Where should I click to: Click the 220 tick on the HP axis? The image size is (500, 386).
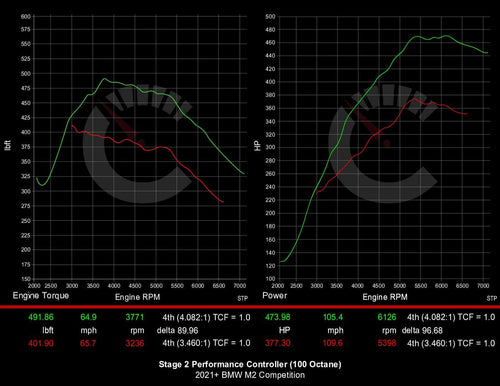click(270, 200)
